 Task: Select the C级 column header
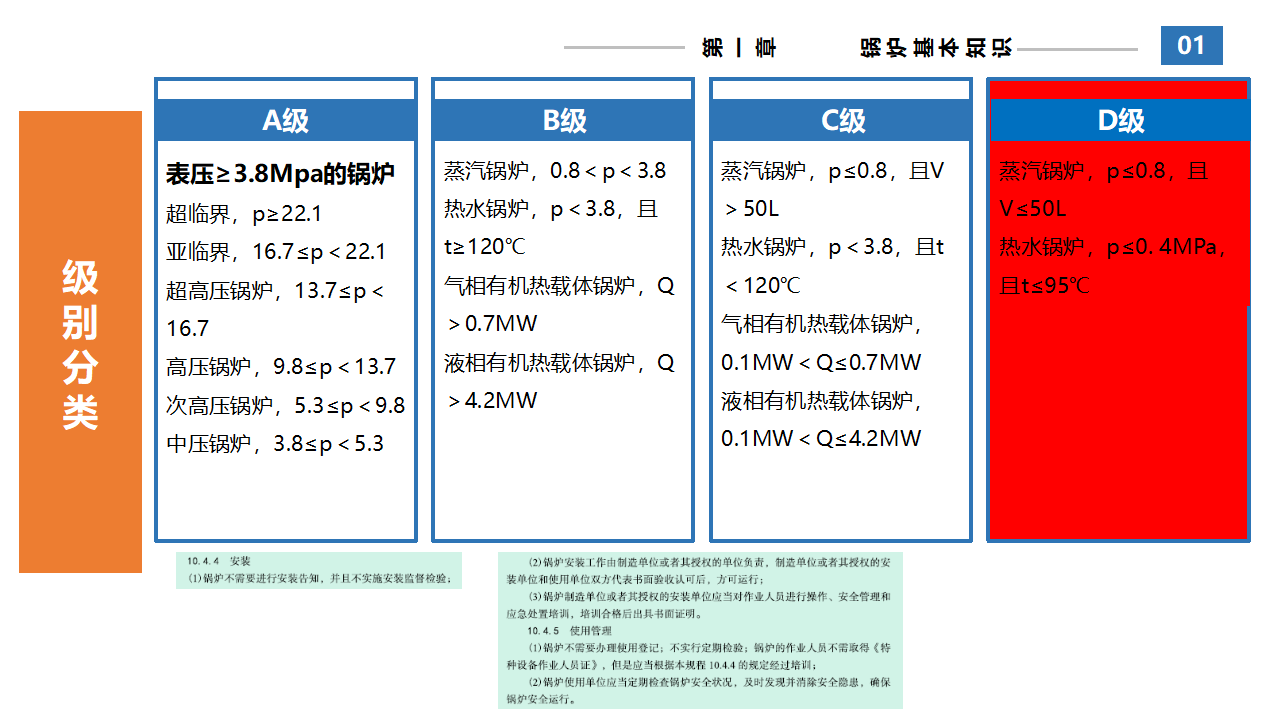841,120
